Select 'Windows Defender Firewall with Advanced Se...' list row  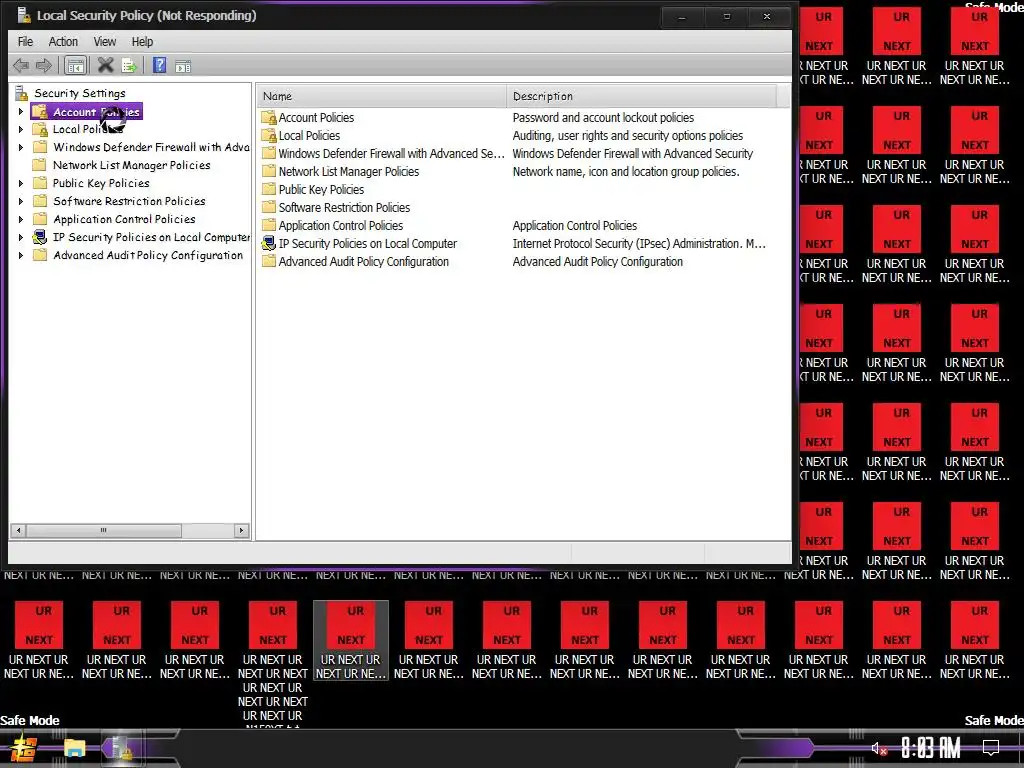click(391, 153)
